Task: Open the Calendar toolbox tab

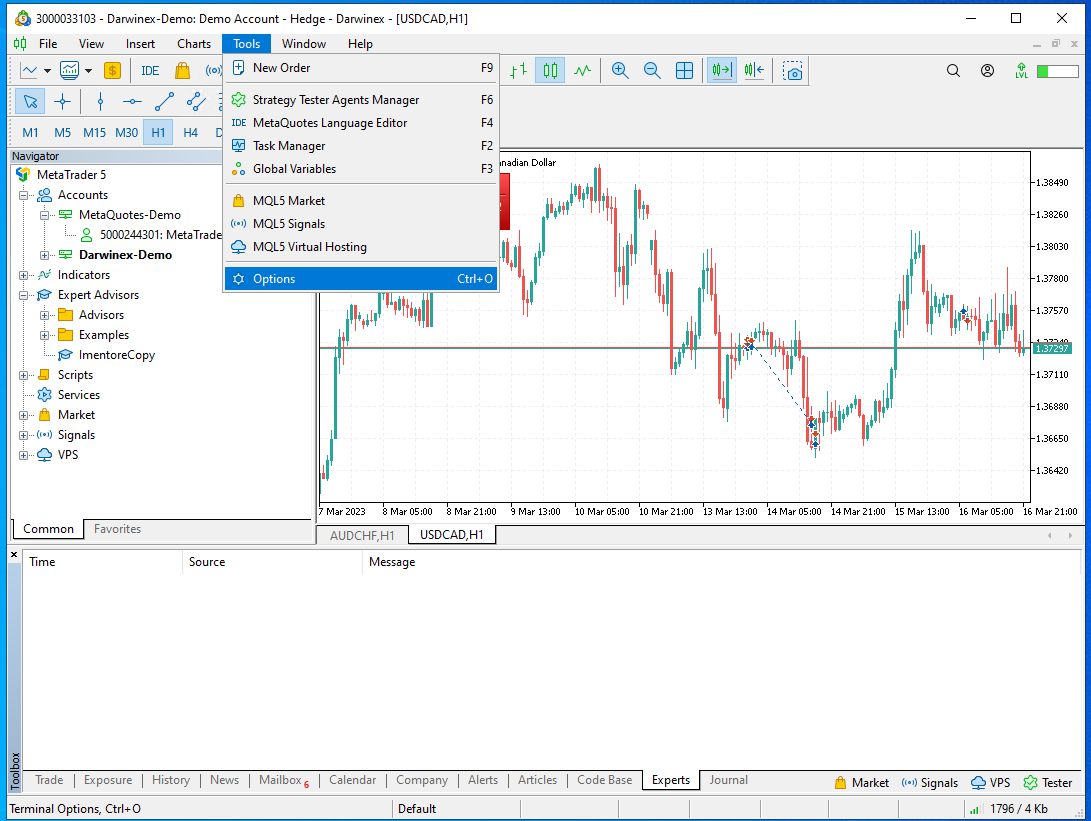Action: (352, 780)
